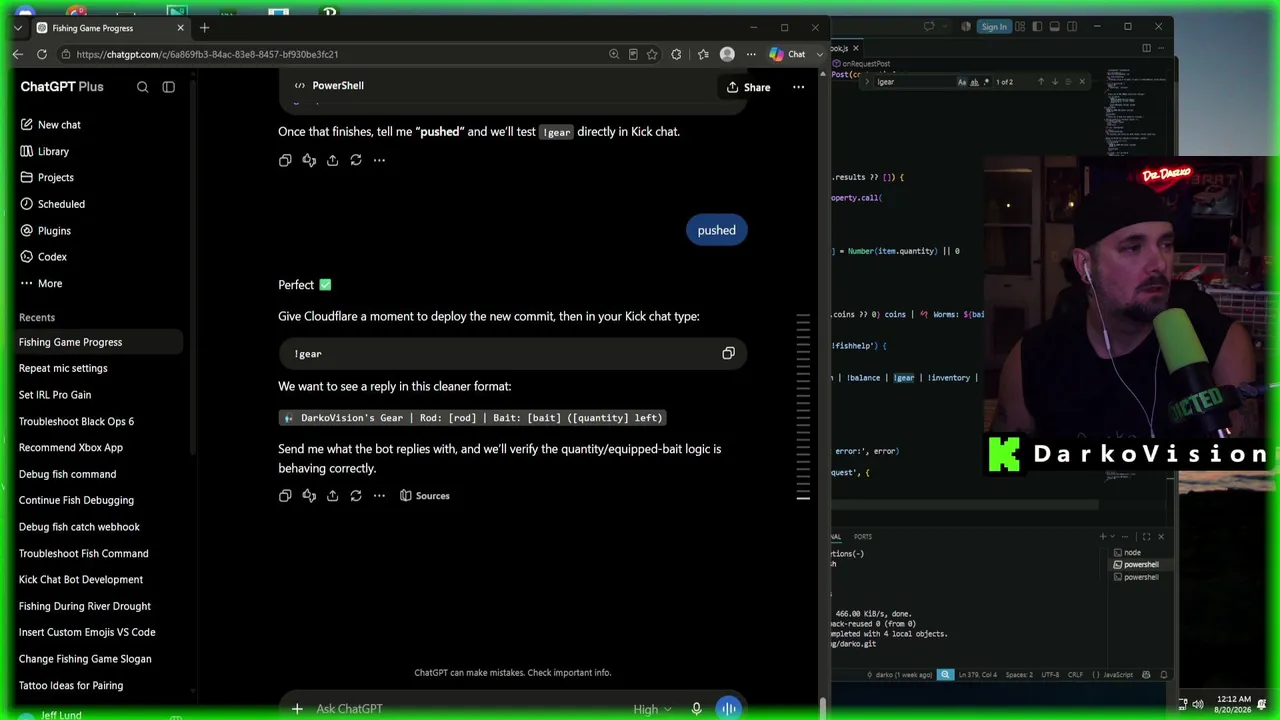Screen dimensions: 1280x720
Task: Share the latest response via upload icon
Action: tap(332, 496)
